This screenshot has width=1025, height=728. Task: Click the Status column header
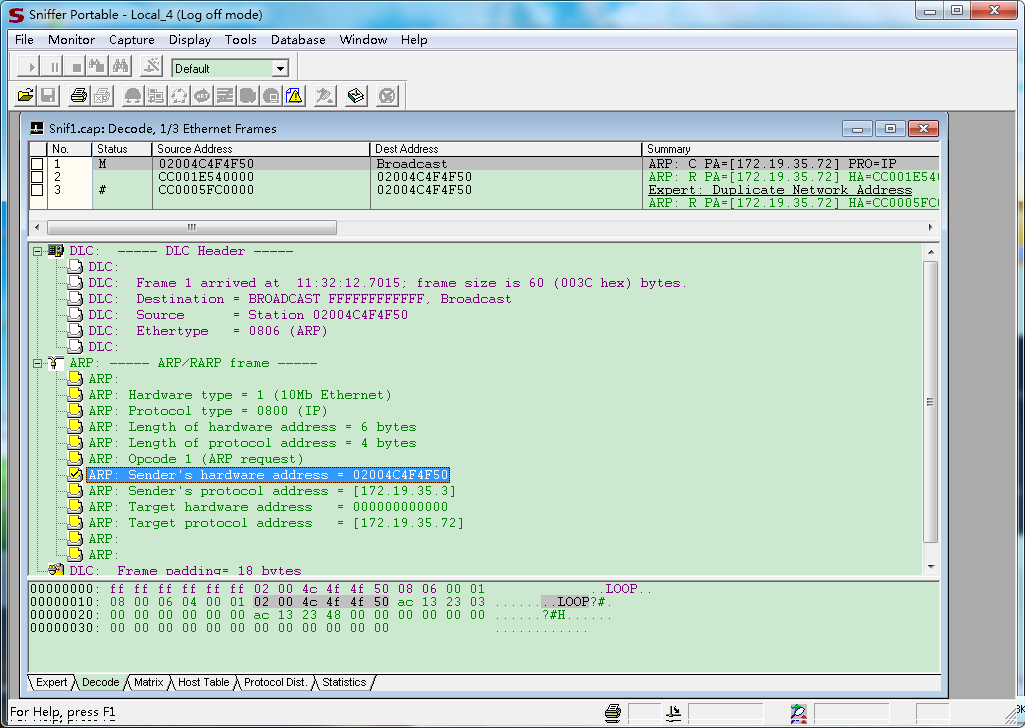pyautogui.click(x=122, y=149)
